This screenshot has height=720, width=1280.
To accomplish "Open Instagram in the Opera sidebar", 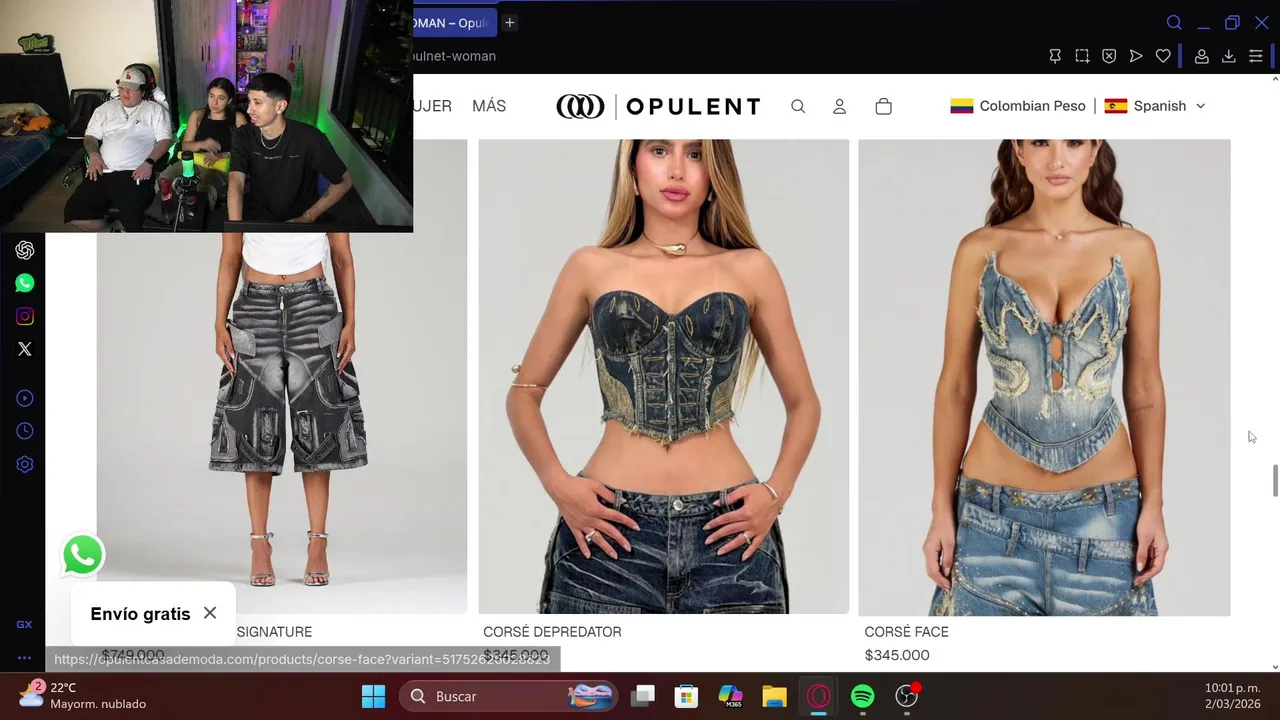I will pyautogui.click(x=25, y=316).
